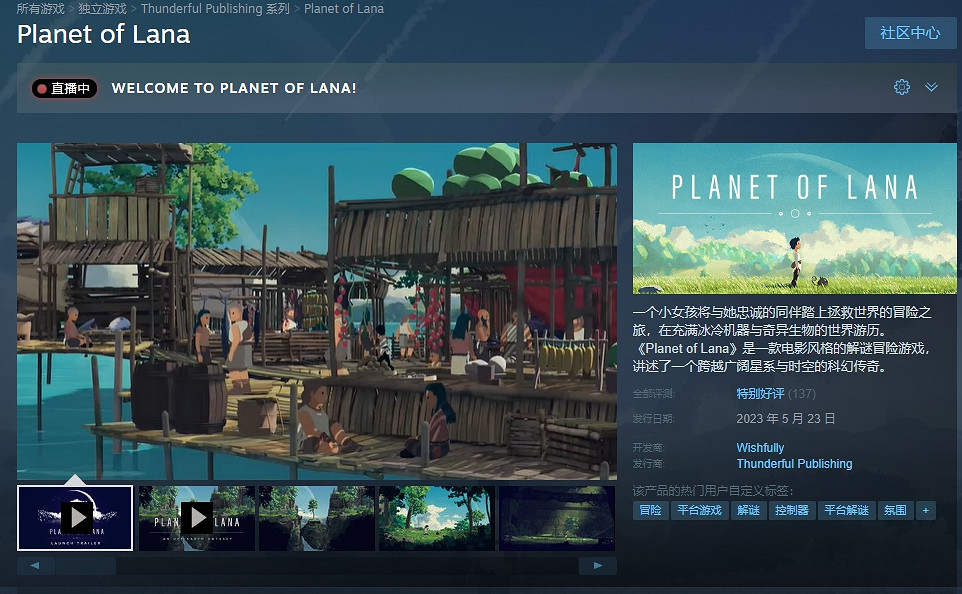Add a tag with the plus button
This screenshot has height=594, width=962.
tap(925, 510)
